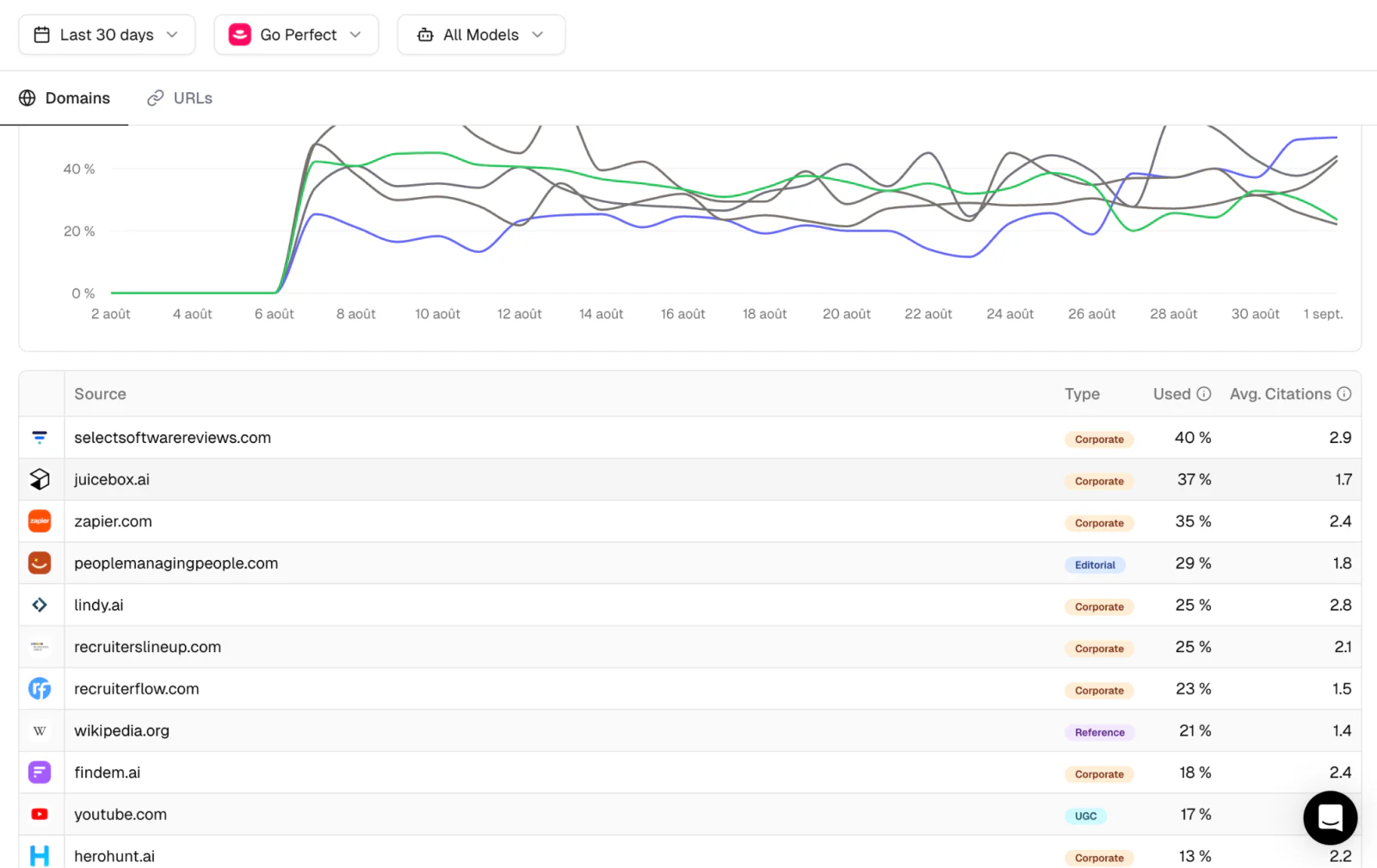Open the peoplemanagingpeople.com source row
This screenshot has height=868, width=1377.
coord(690,563)
